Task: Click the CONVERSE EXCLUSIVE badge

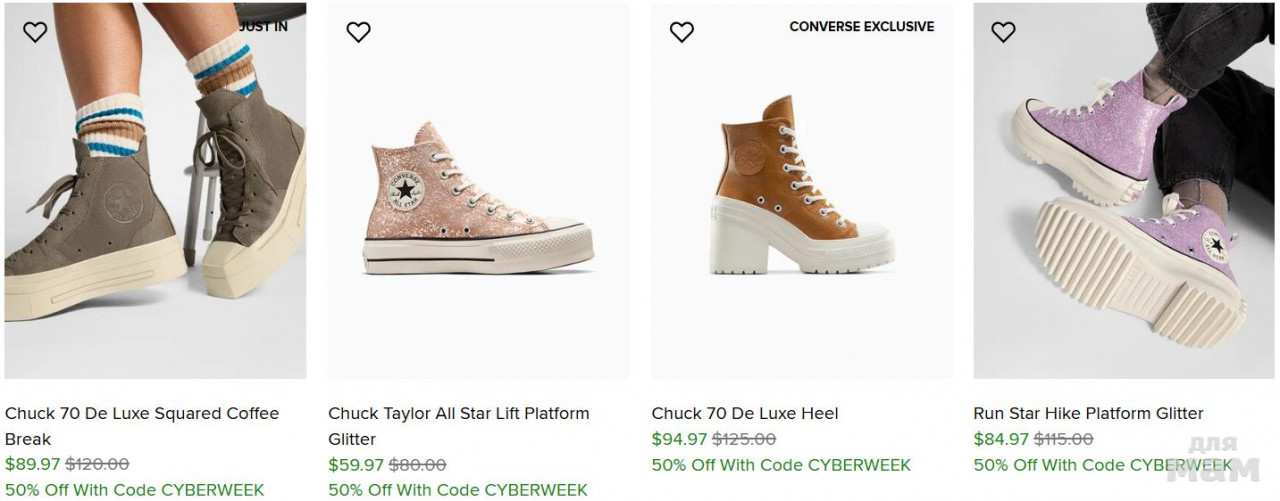Action: tap(861, 27)
